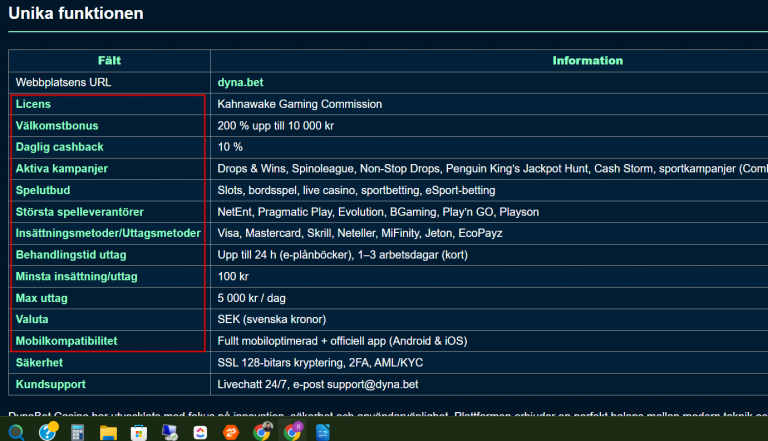
Task: Open the ClickUp app in taskbar
Action: click(x=200, y=432)
